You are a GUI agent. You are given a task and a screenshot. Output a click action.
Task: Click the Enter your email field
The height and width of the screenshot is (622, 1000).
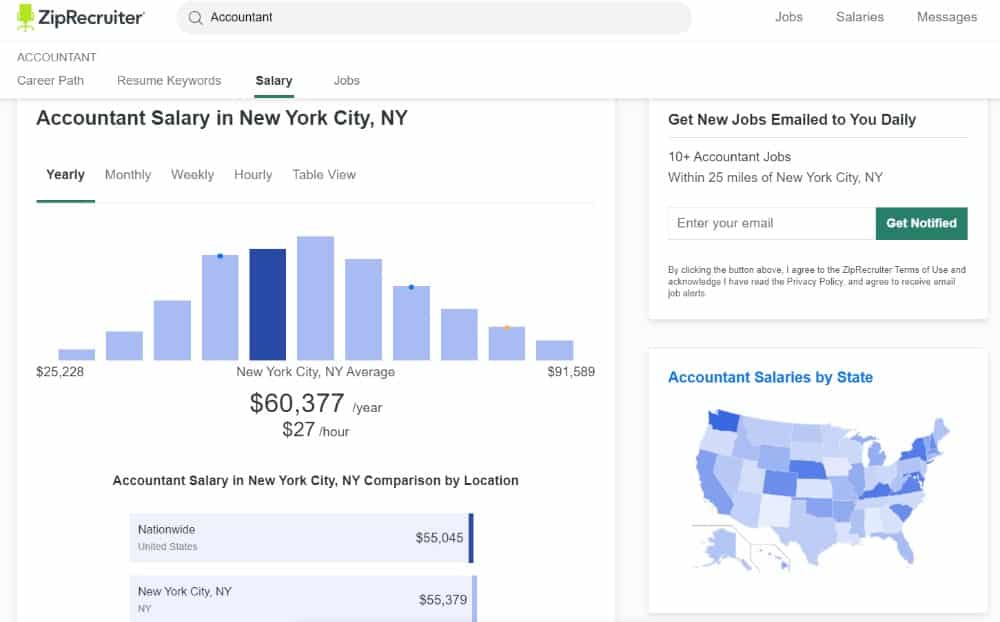[772, 223]
